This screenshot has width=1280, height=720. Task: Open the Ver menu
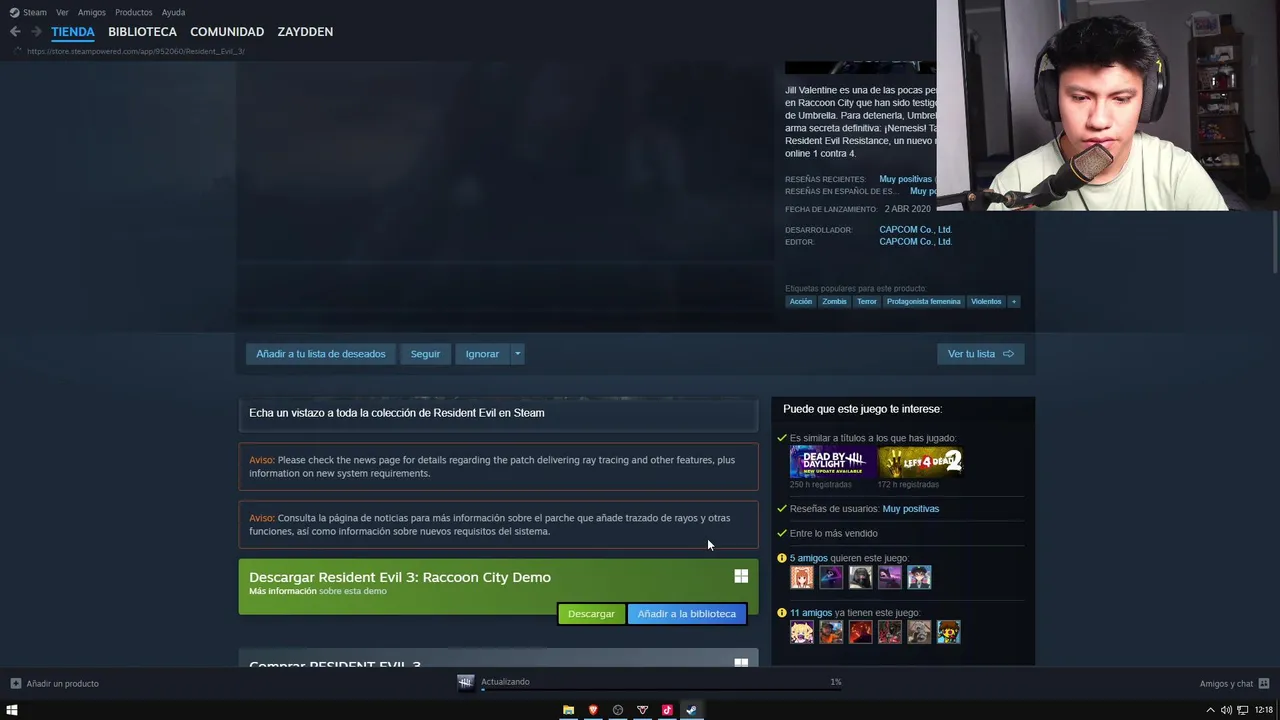[x=62, y=12]
